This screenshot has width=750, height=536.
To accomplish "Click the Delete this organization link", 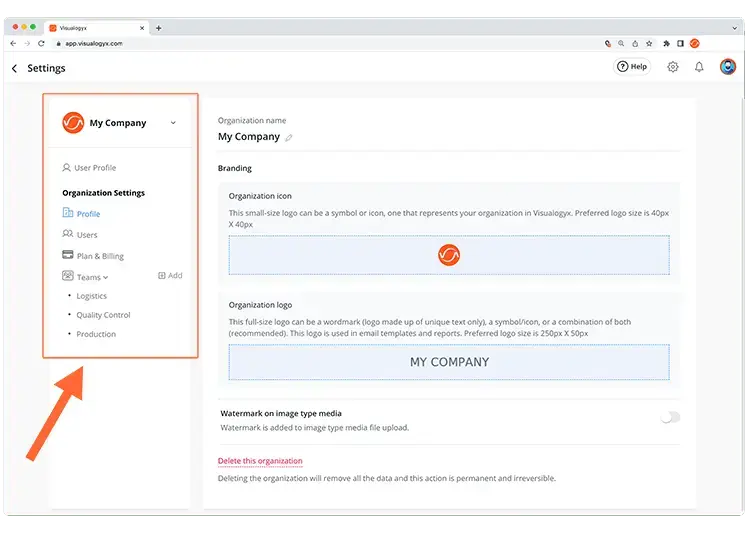I will (x=260, y=461).
